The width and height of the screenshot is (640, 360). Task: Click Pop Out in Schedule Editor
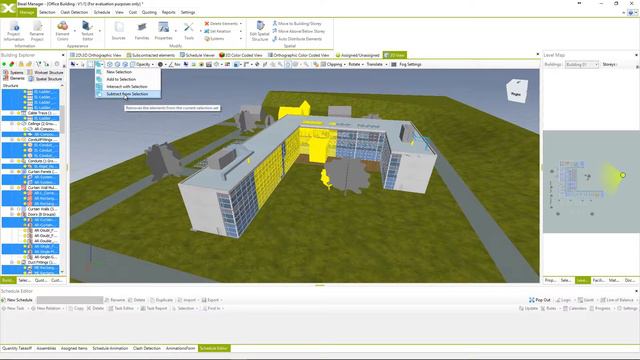click(x=540, y=300)
